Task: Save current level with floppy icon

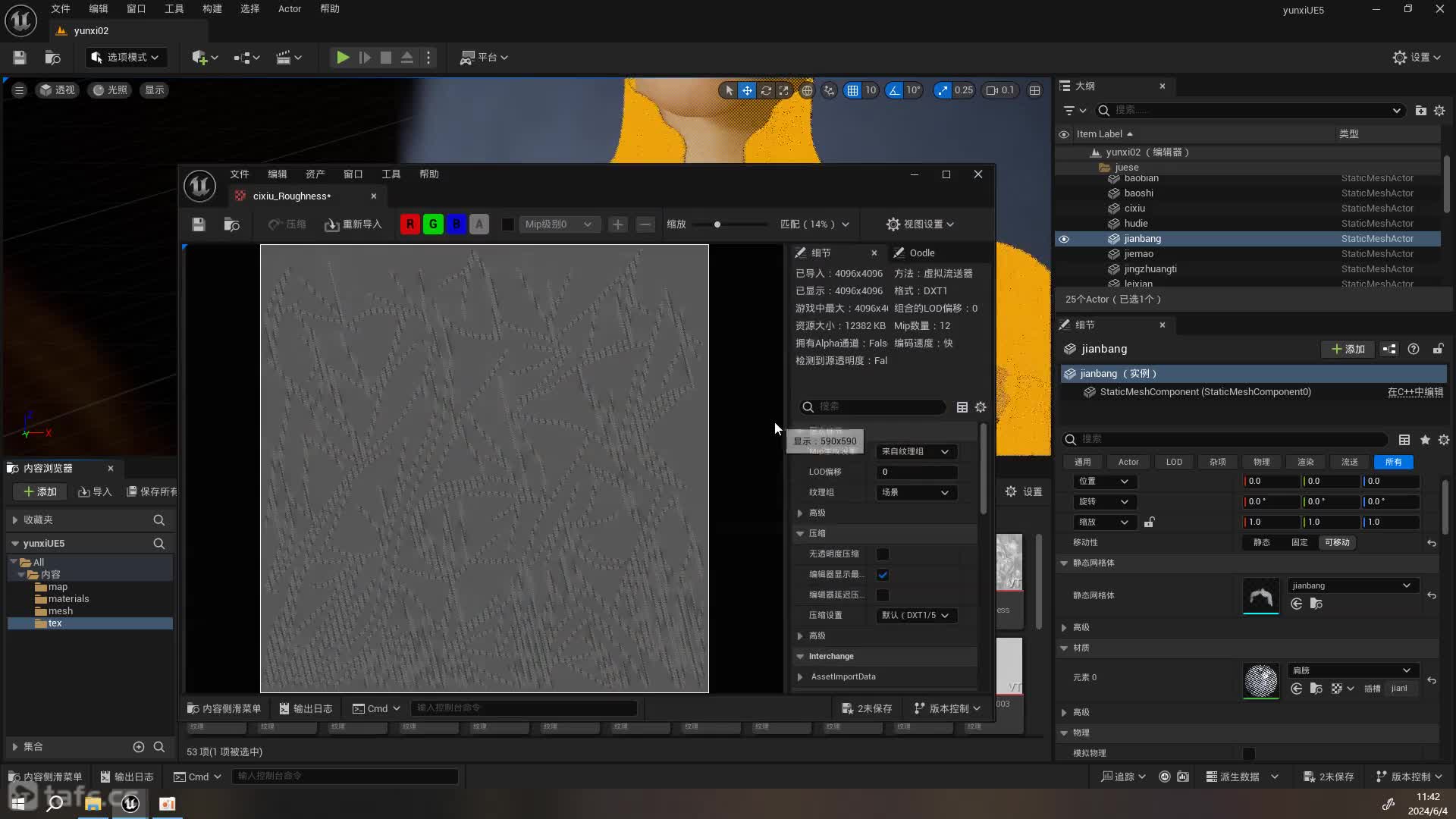Action: pos(20,58)
